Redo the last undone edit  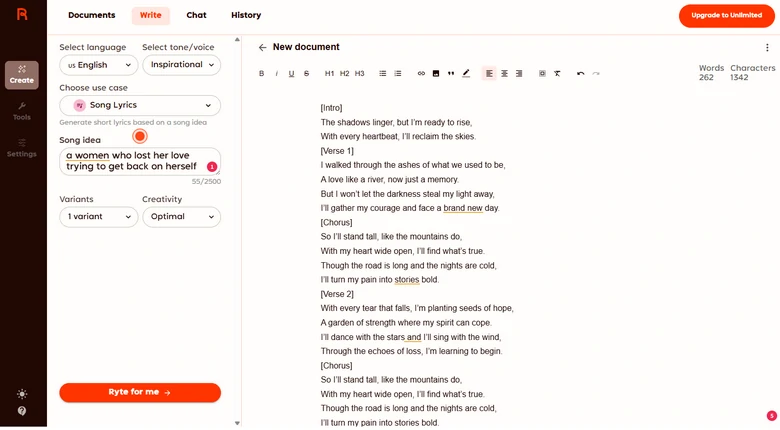tap(596, 74)
